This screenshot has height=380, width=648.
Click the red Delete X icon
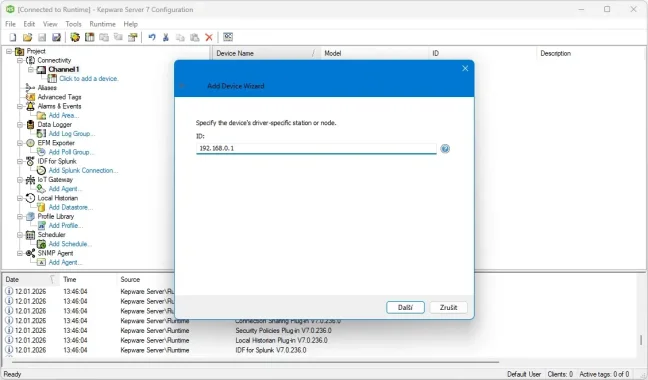pyautogui.click(x=209, y=37)
